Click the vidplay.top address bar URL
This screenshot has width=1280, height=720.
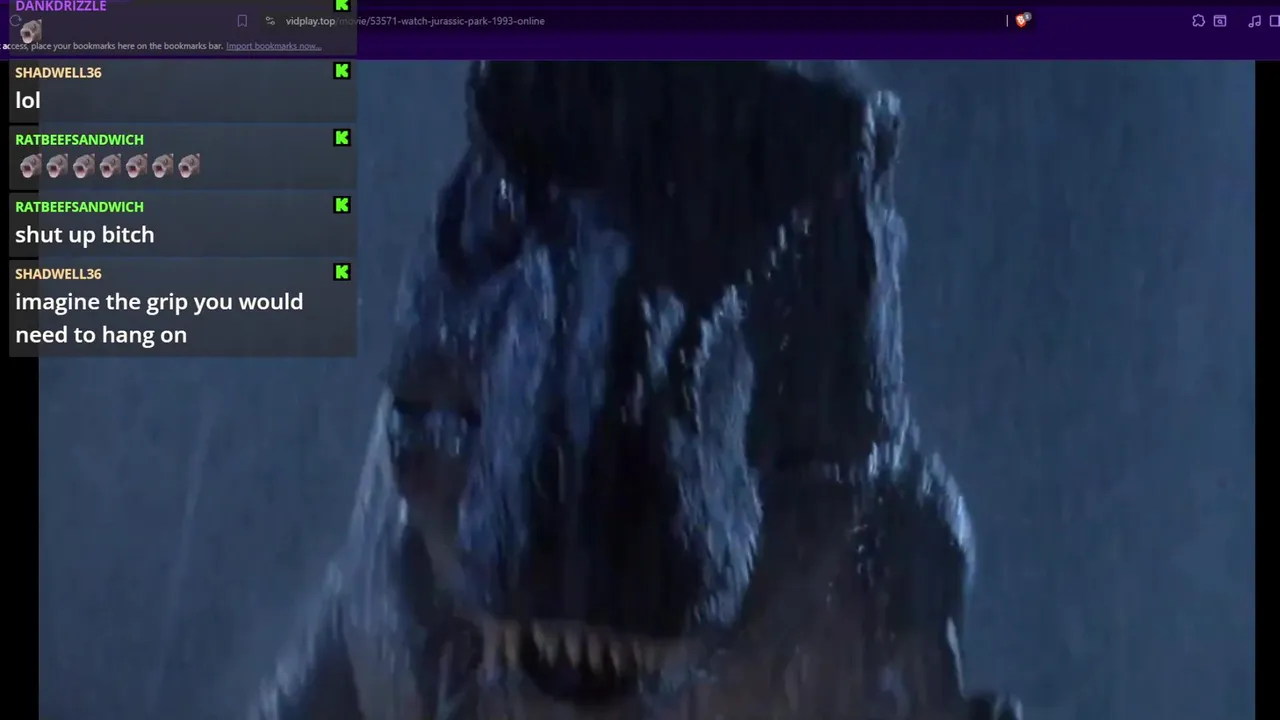[415, 21]
